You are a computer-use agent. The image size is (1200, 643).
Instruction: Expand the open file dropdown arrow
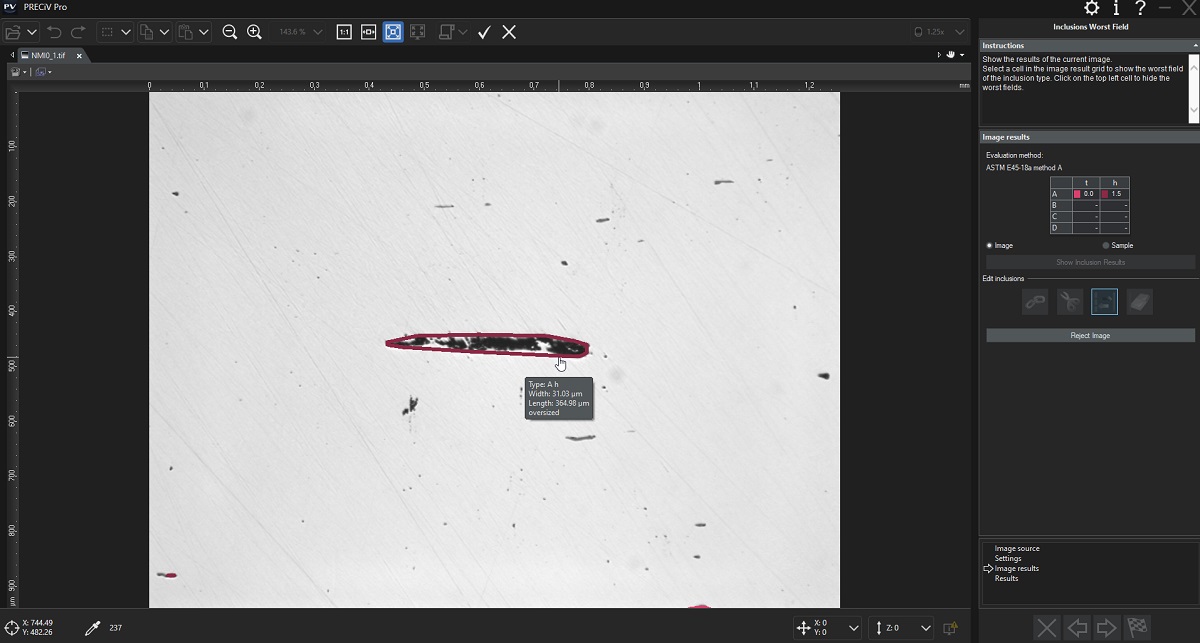point(34,32)
